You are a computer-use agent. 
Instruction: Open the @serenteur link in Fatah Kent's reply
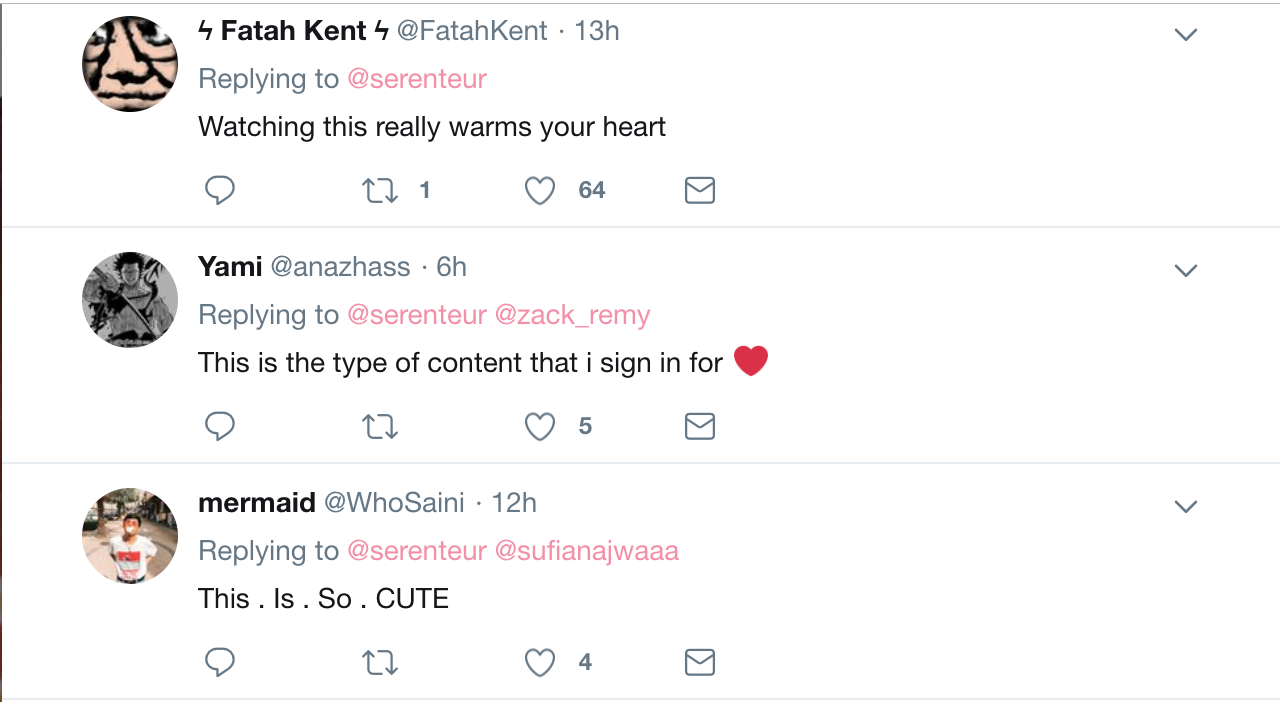417,79
